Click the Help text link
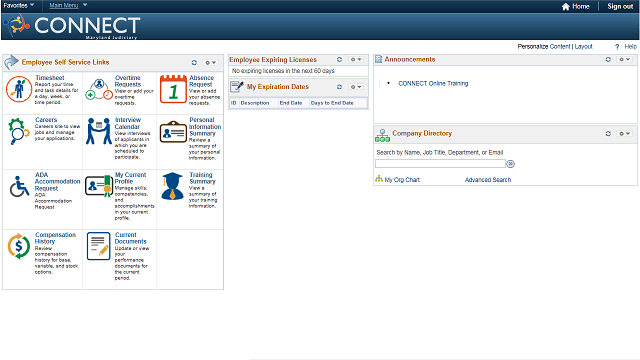This screenshot has height=360, width=640. point(630,47)
